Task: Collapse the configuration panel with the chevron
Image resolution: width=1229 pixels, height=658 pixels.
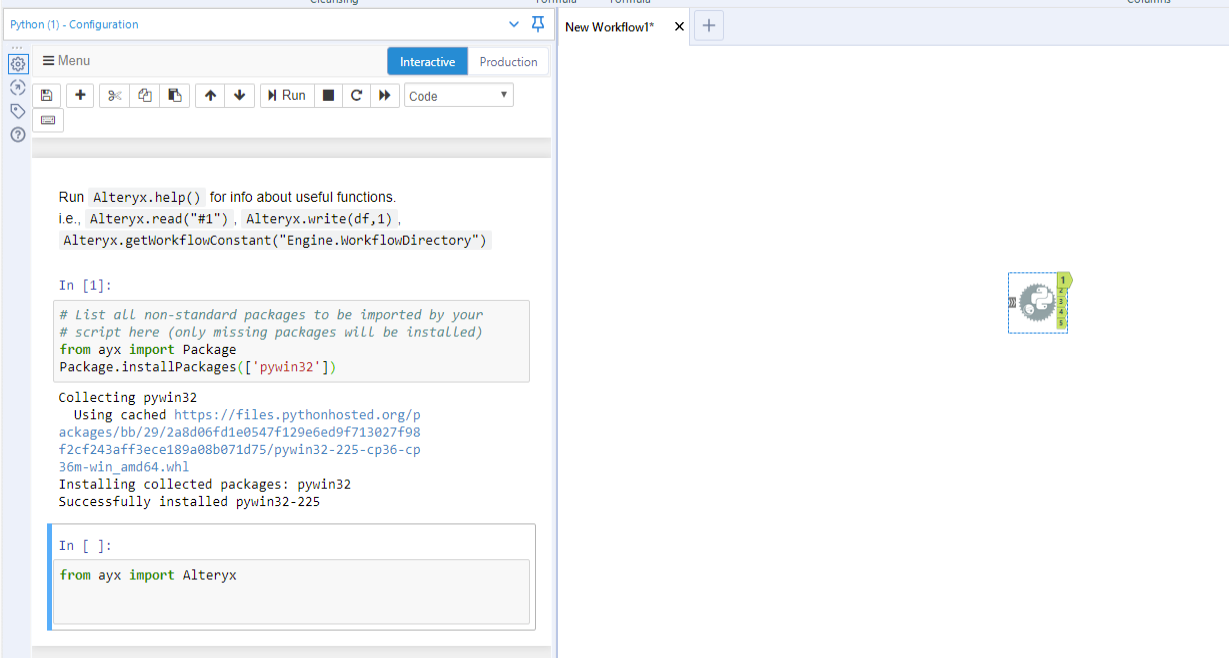Action: 513,24
